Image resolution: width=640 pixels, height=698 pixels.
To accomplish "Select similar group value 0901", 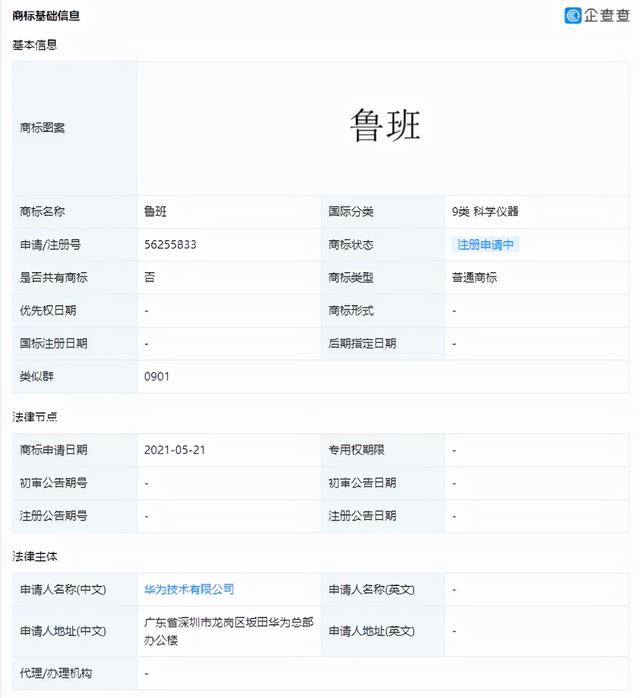I will [157, 377].
